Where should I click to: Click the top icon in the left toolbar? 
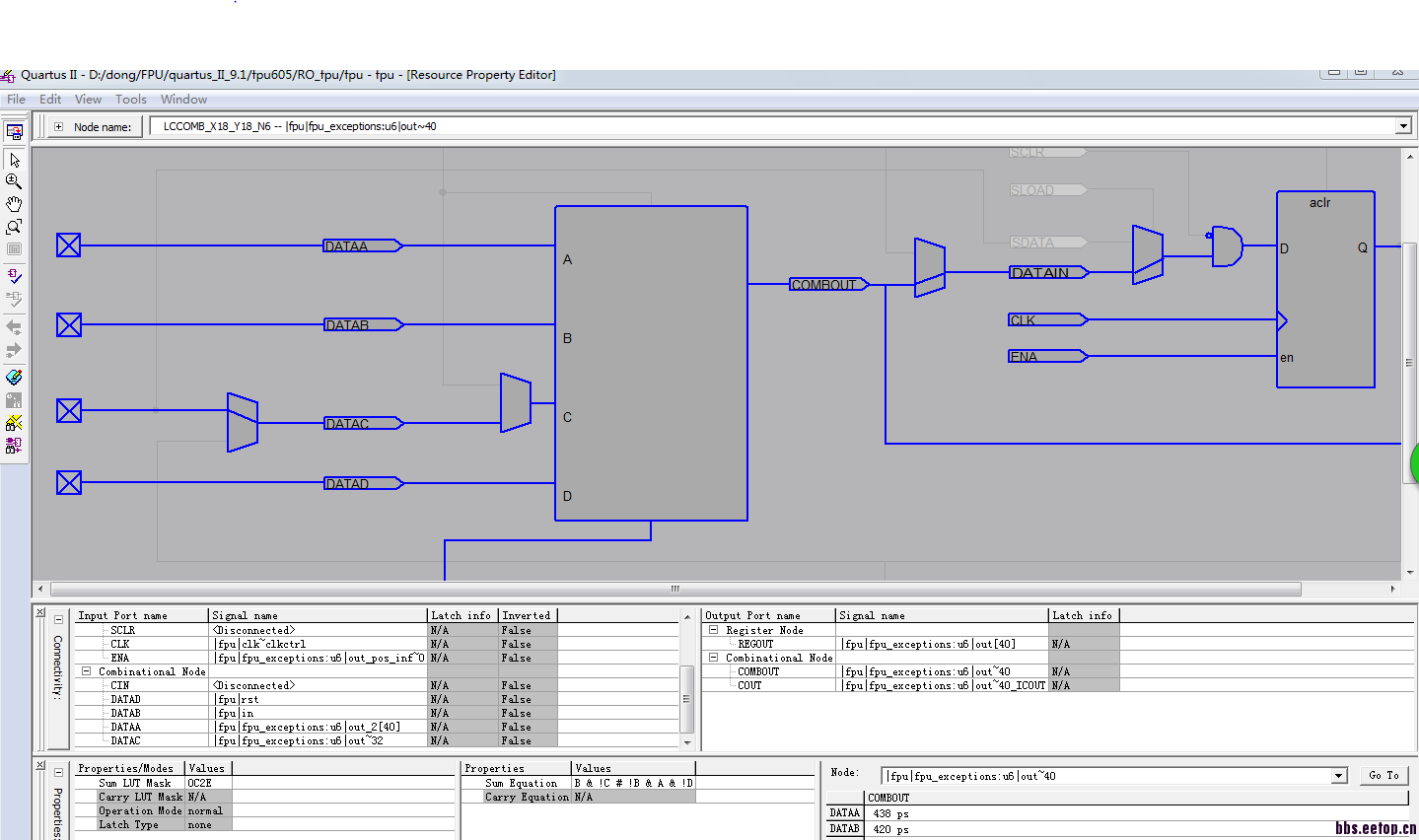(14, 131)
